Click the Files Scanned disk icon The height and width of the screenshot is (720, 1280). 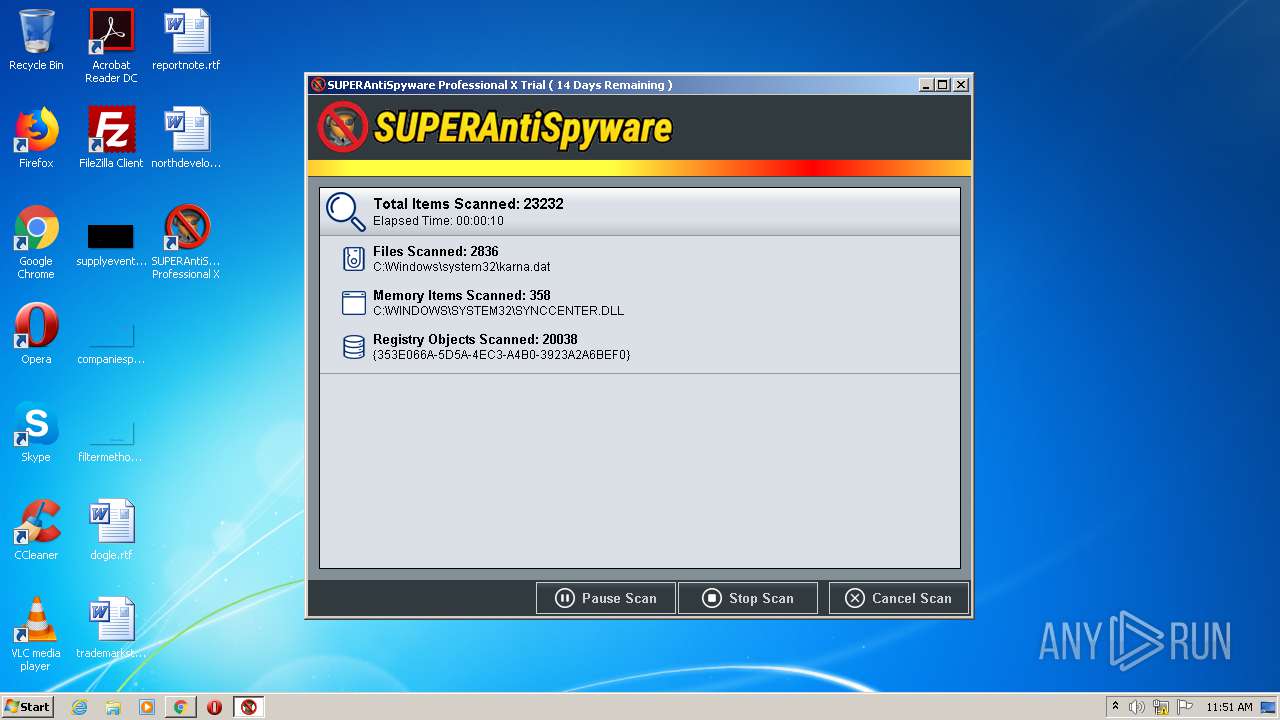click(353, 259)
